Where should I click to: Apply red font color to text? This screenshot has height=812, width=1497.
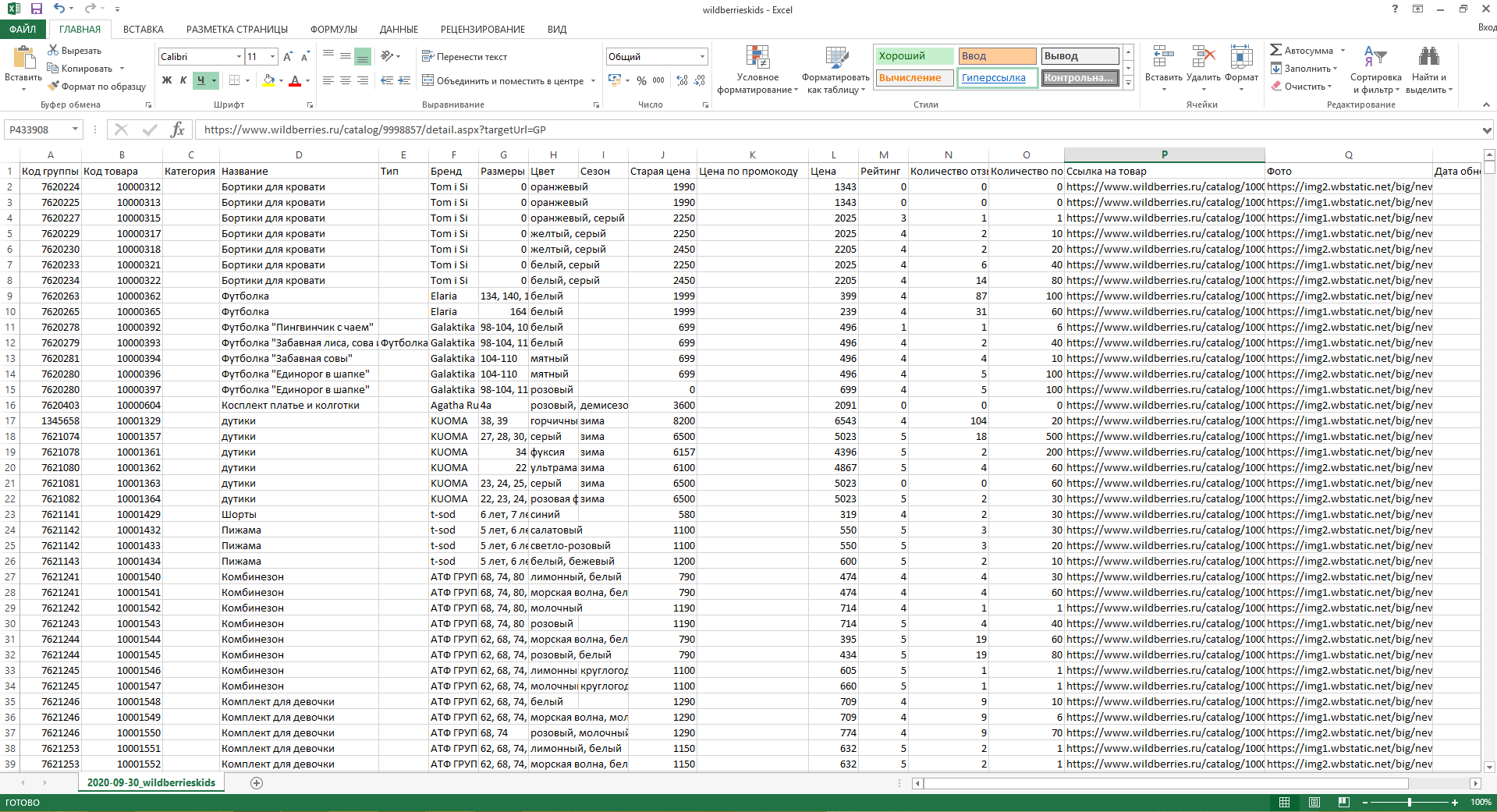click(295, 80)
